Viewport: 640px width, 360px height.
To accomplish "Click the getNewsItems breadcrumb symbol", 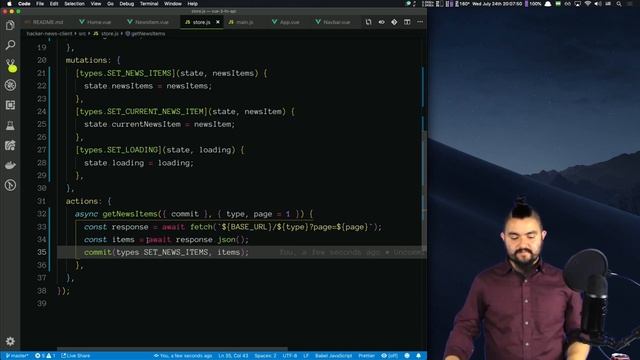I will (x=145, y=34).
